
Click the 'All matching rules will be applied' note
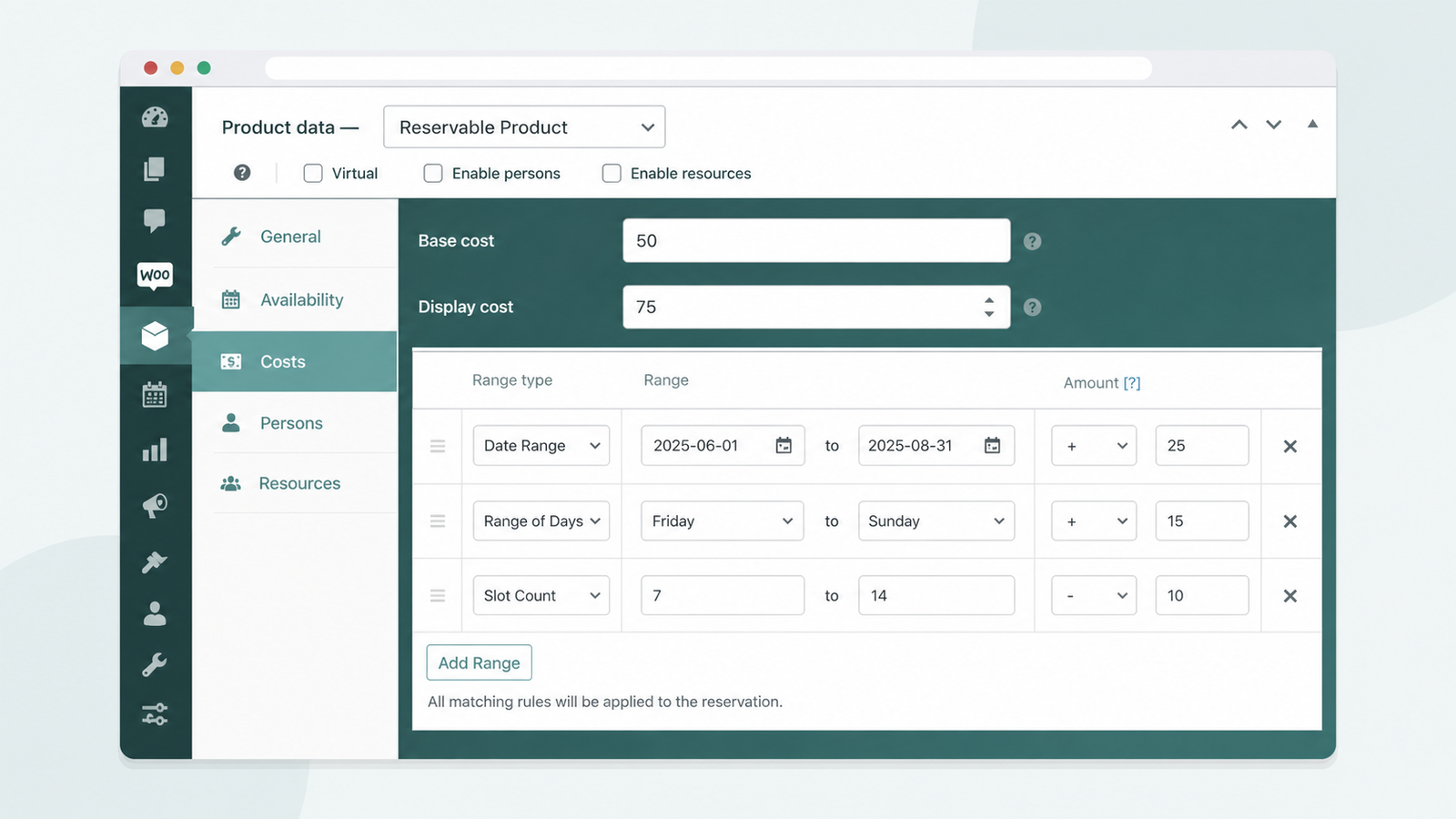click(x=605, y=702)
